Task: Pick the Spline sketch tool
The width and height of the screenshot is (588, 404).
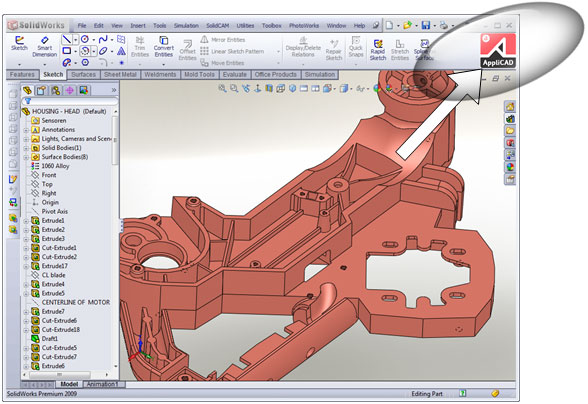Action: click(x=103, y=39)
